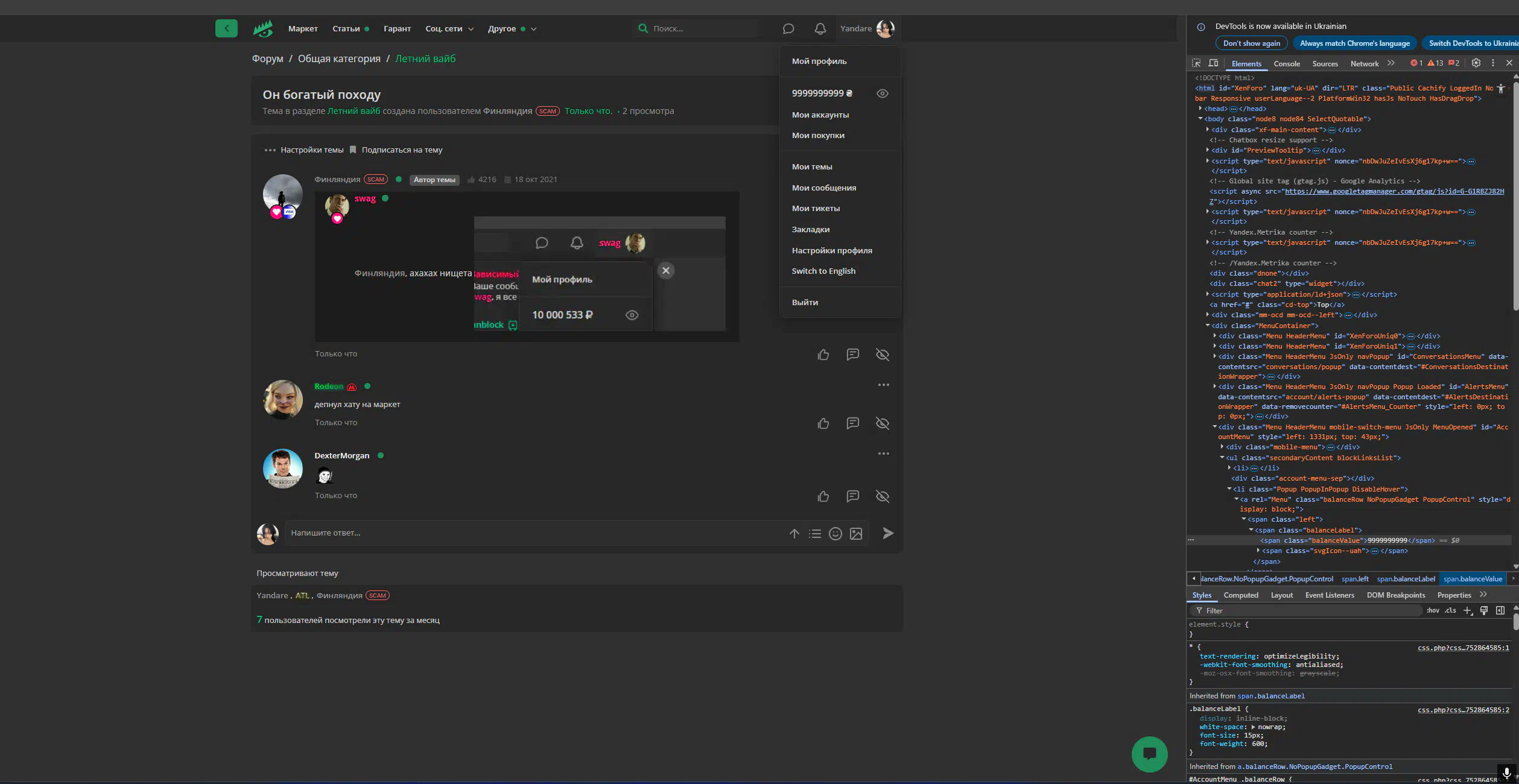
Task: Hide the Финляндия post with crossed-eye icon
Action: 883,355
